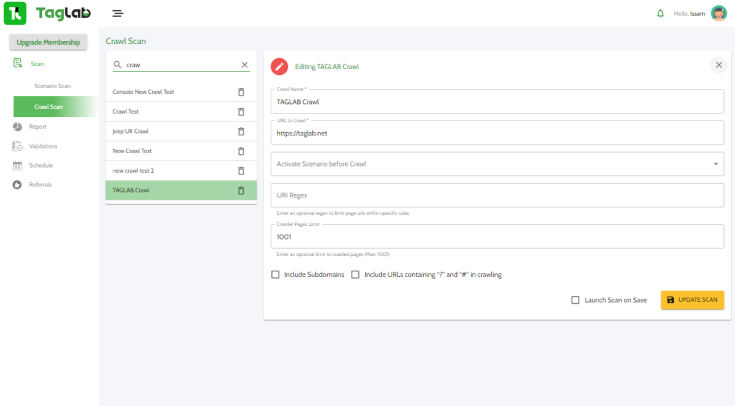This screenshot has height=406, width=735.
Task: Toggle the sidebar hamburger menu icon
Action: 118,14
